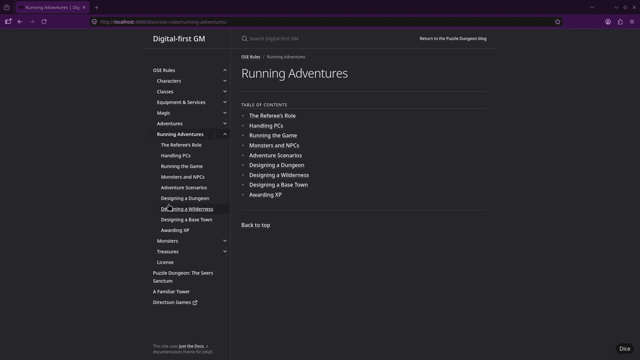Open Classes in the sidebar
The image size is (640, 360).
coord(165,91)
